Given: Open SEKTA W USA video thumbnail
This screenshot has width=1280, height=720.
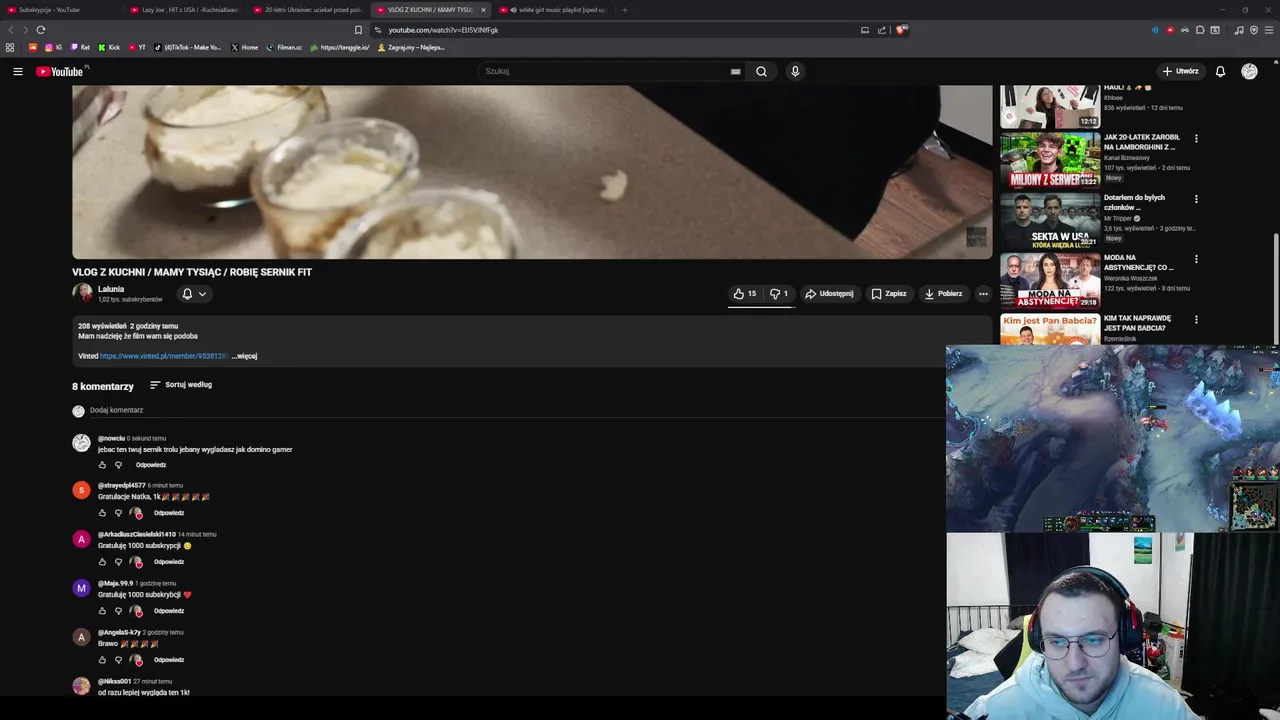Looking at the screenshot, I should point(1050,220).
